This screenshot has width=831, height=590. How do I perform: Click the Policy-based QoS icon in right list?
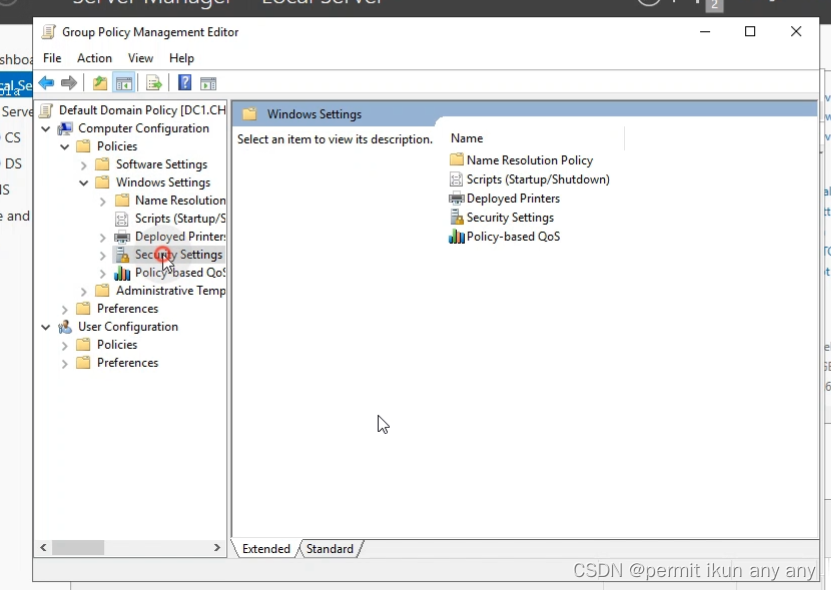456,236
